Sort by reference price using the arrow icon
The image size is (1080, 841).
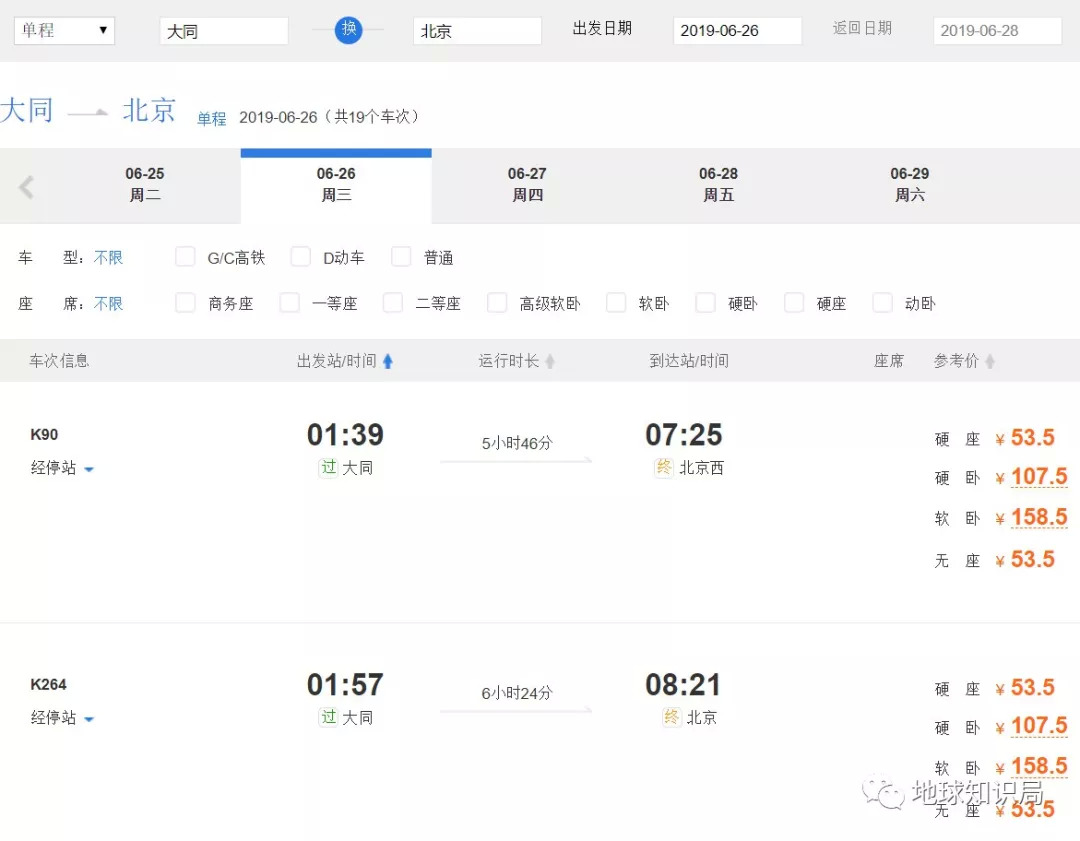pos(990,361)
